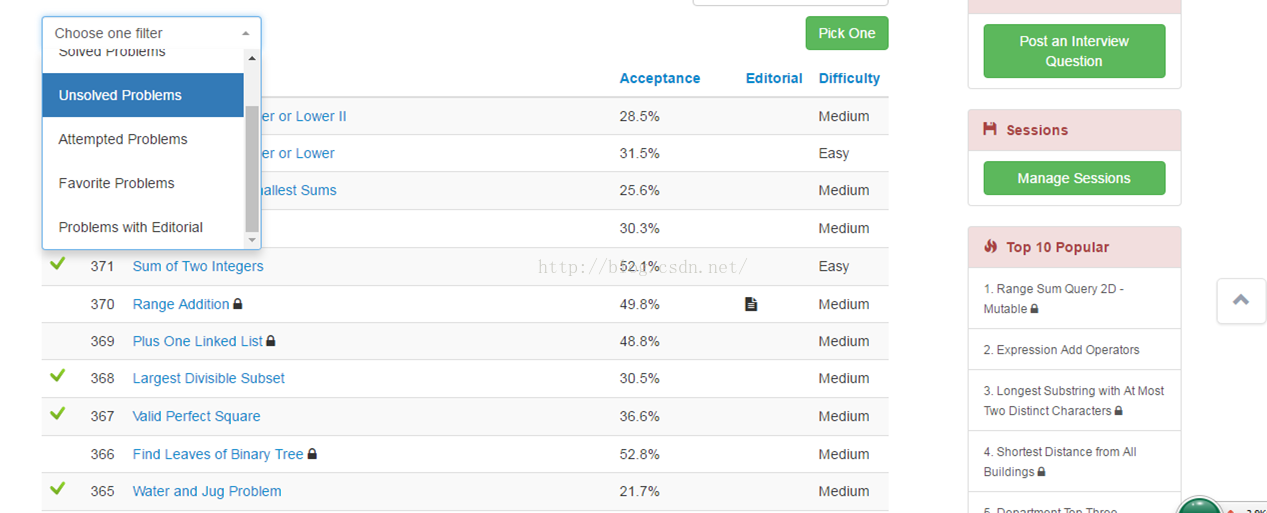
Task: Click the flame icon beside Top 10 Popular
Action: point(990,246)
